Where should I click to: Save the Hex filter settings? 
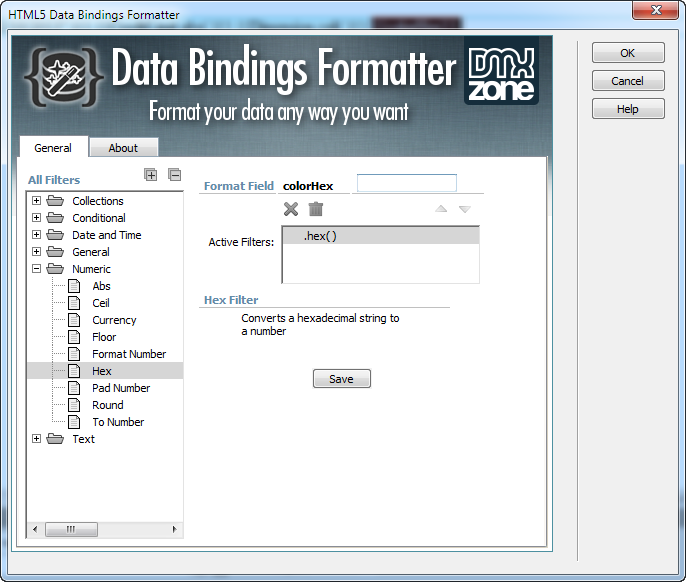click(342, 379)
